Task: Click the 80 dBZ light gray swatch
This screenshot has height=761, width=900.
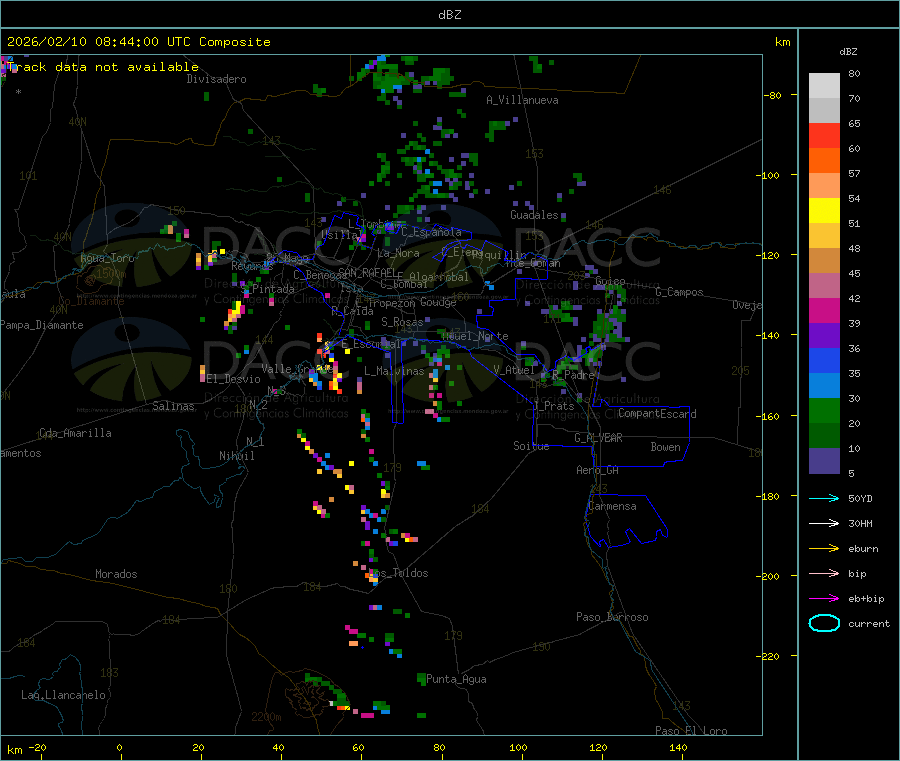Action: (824, 86)
